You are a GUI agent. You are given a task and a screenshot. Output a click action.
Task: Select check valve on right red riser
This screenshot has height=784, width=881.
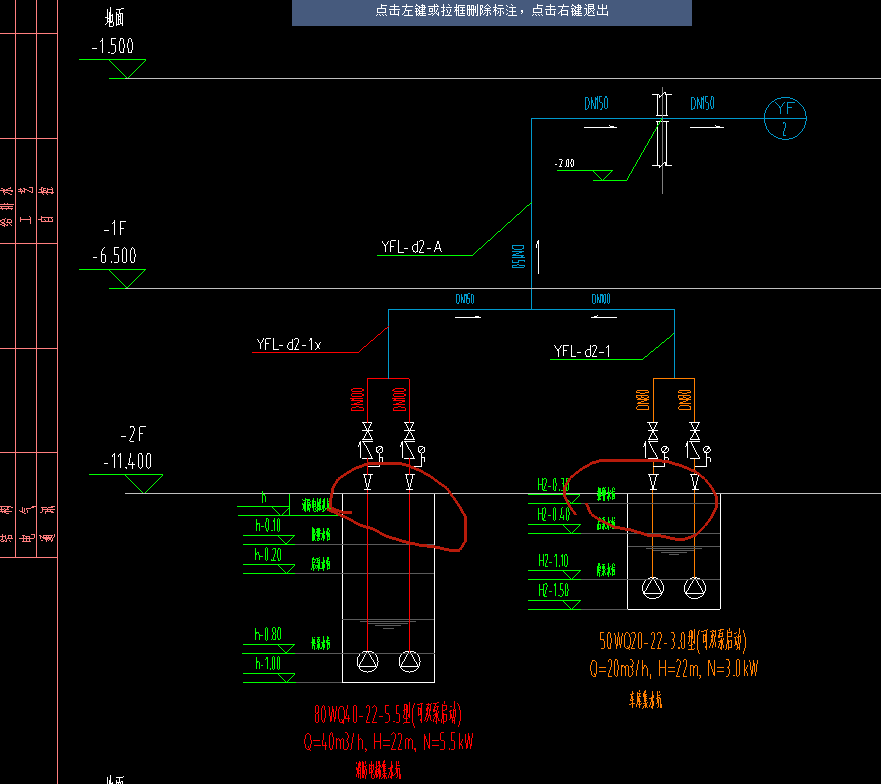click(x=408, y=450)
